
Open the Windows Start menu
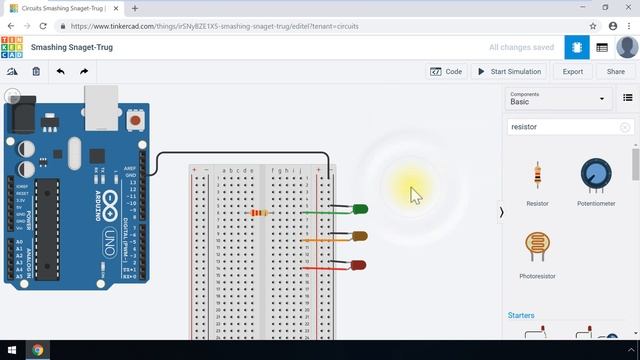(12, 350)
